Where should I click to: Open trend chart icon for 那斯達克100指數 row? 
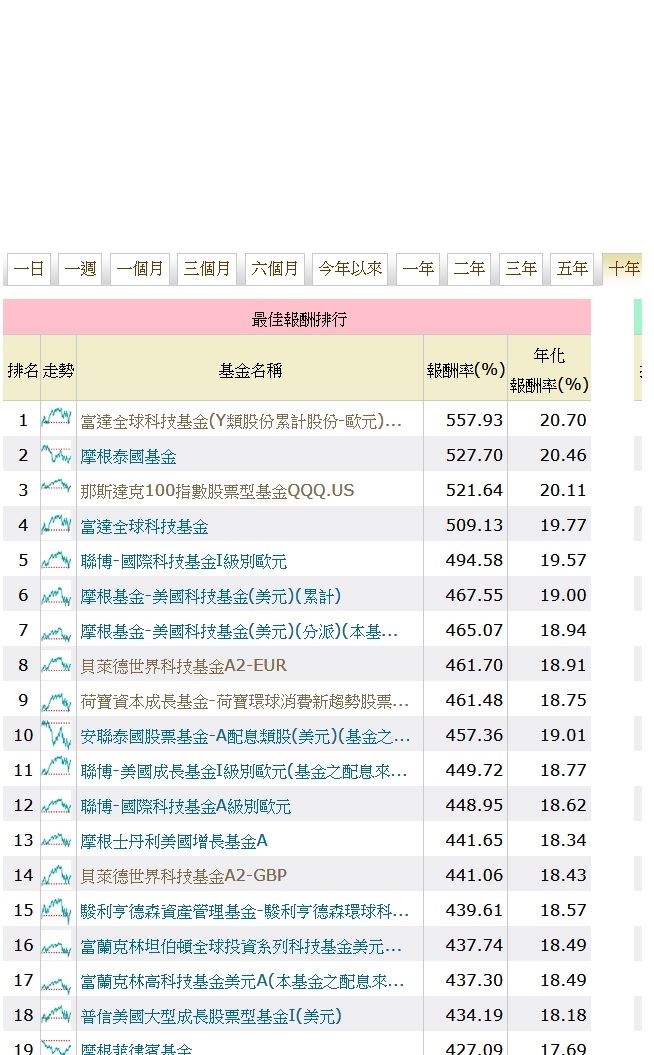tap(57, 489)
